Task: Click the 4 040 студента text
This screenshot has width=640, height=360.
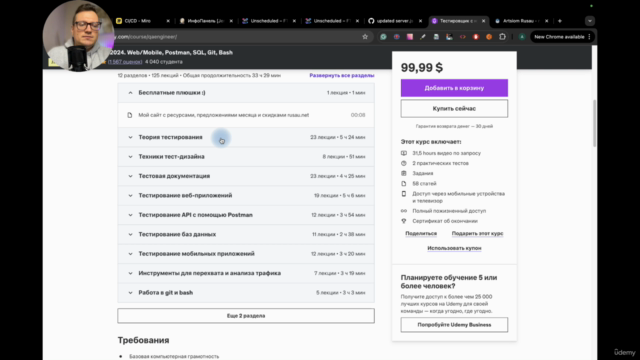Action: (164, 62)
